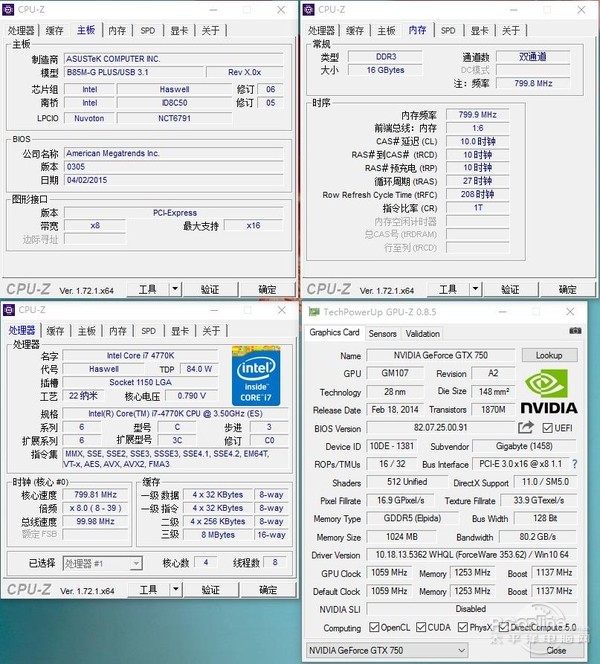Viewport: 600px width, 664px height.
Task: Click the Lookup button in GPU-Z
Action: (549, 355)
